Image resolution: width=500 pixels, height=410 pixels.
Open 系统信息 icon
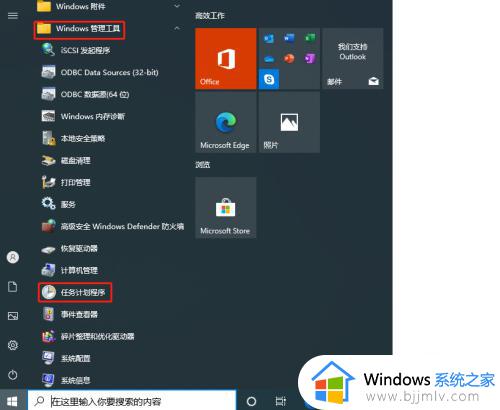[x=48, y=380]
